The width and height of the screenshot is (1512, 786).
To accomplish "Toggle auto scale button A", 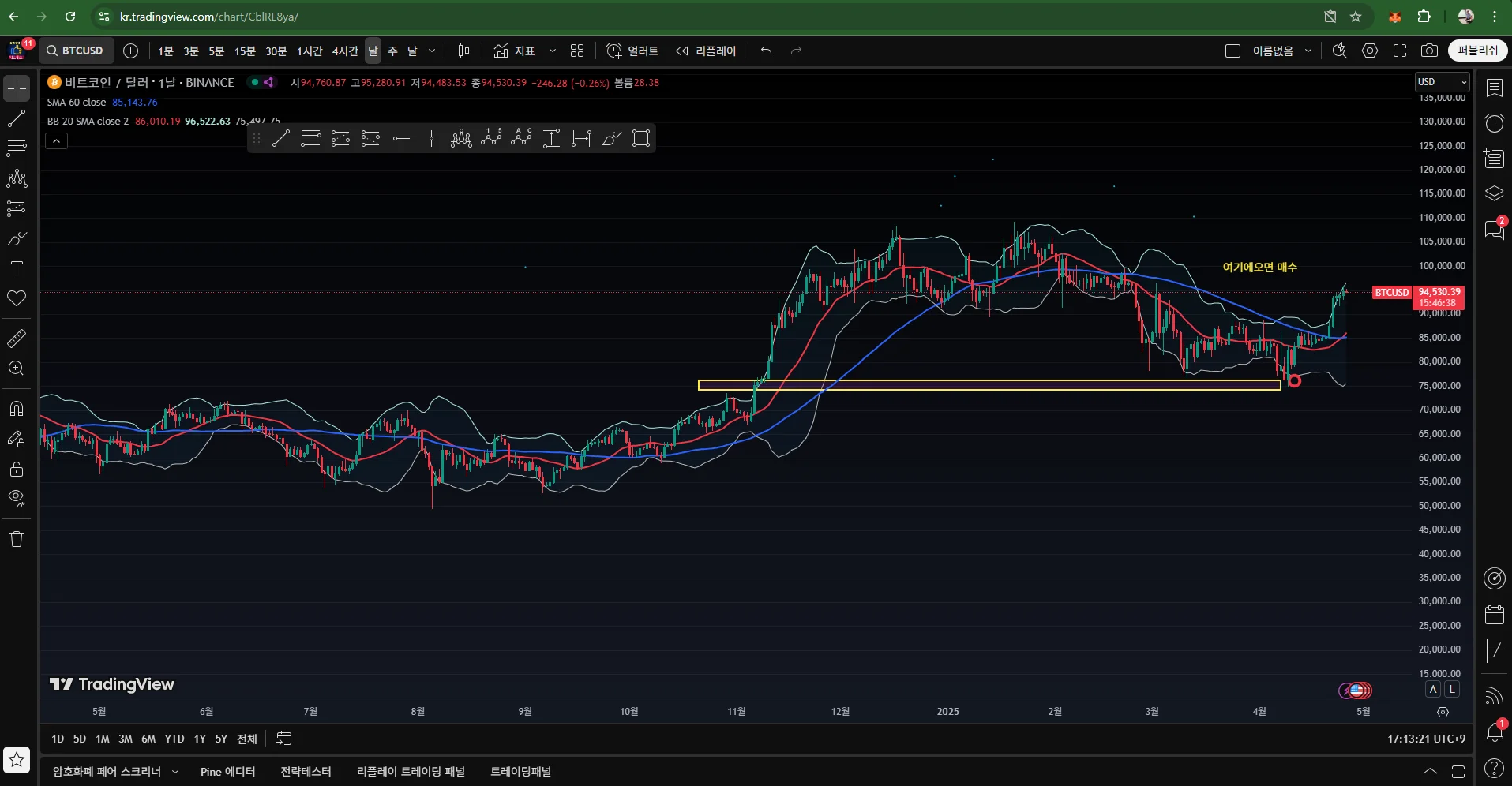I will (1433, 689).
